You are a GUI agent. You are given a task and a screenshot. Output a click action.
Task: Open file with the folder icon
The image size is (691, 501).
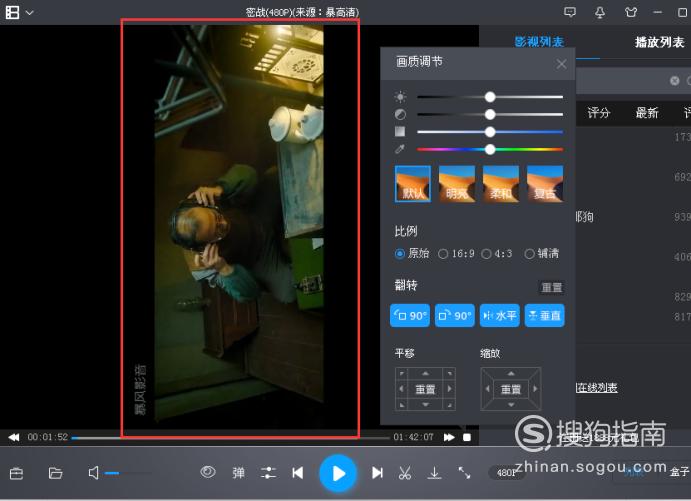[x=55, y=473]
